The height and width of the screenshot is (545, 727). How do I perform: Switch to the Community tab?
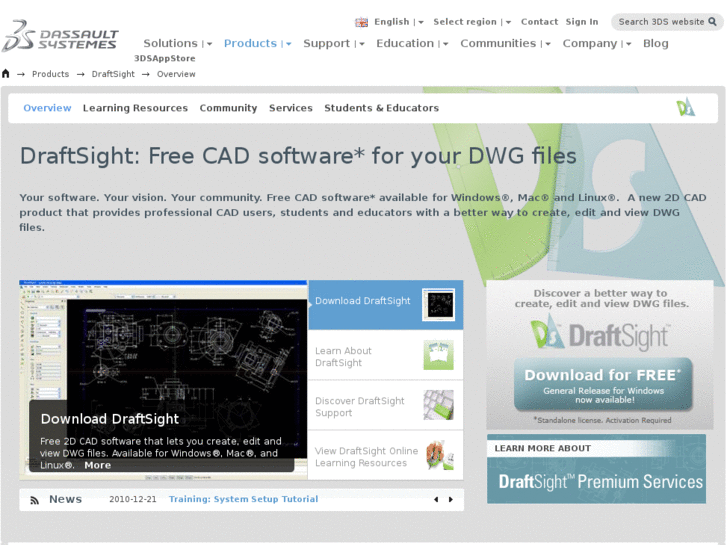(x=228, y=108)
